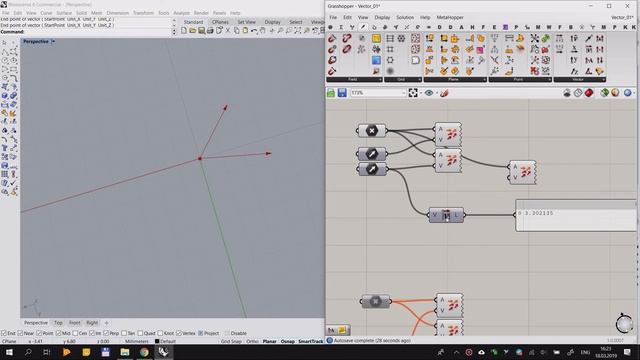Toggle the Vertex osnap checkbox
640x360 pixels.
coord(179,333)
